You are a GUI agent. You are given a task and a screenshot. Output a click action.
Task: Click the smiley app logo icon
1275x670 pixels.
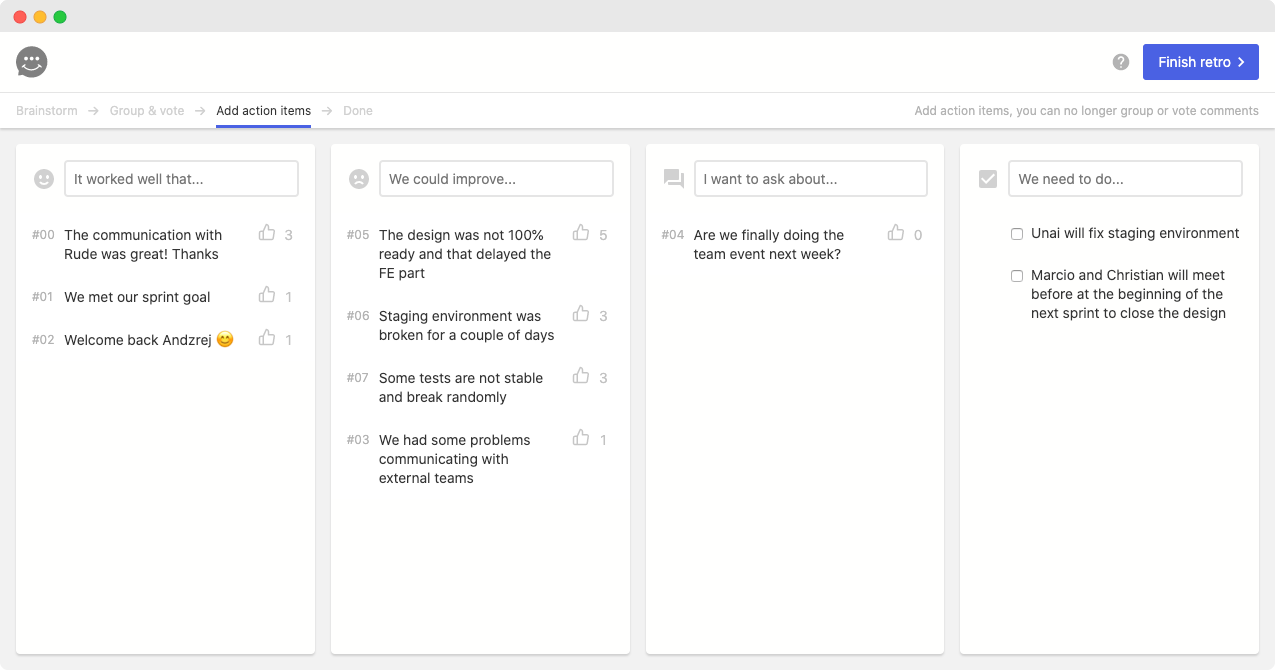(32, 62)
